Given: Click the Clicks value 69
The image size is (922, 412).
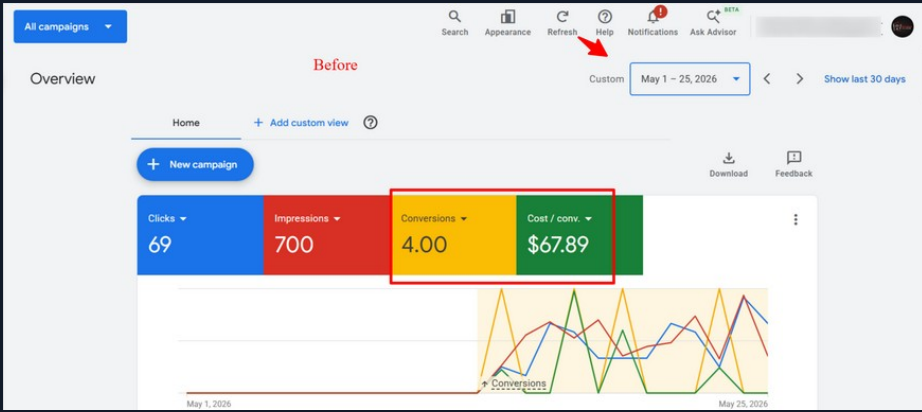Looking at the screenshot, I should (159, 244).
